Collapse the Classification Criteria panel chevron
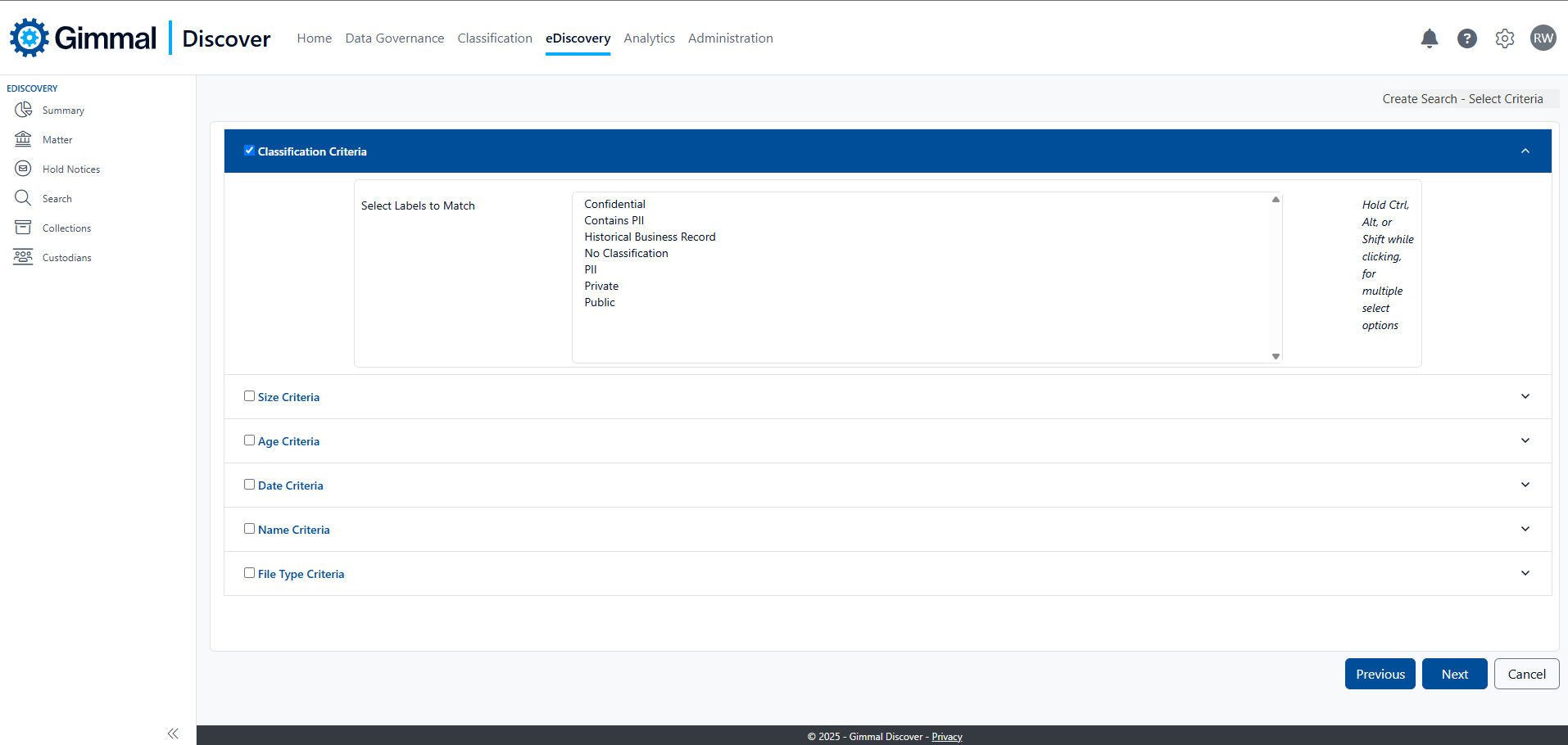Screen dimensions: 1568x745 [x=1525, y=151]
